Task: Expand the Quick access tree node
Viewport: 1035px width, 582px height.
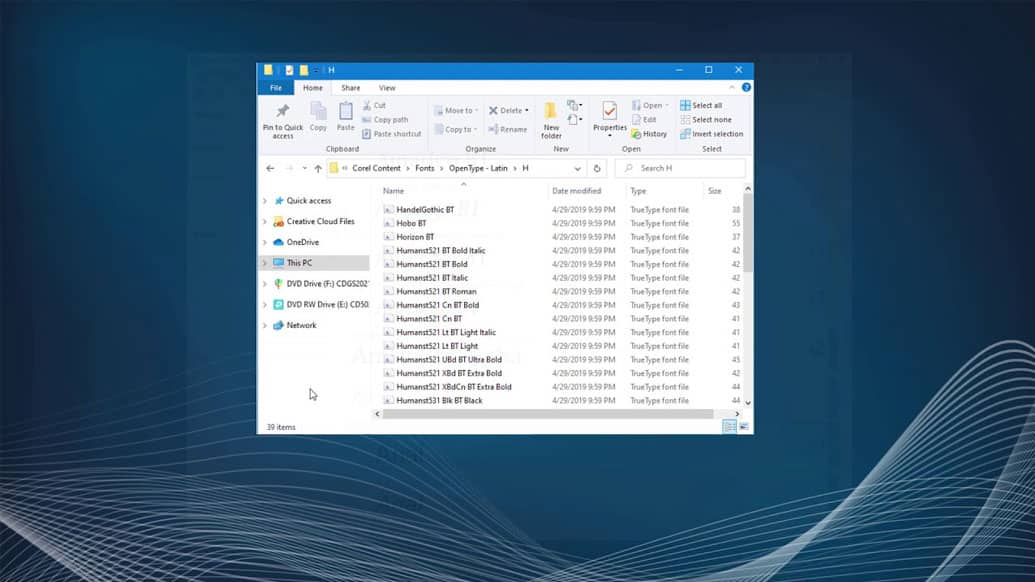Action: click(x=265, y=201)
